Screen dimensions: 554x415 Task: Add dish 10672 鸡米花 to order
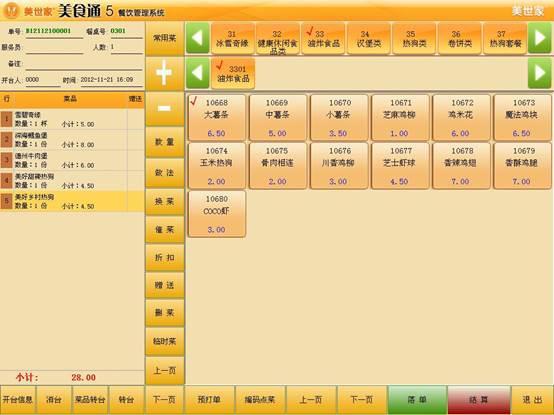(461, 118)
